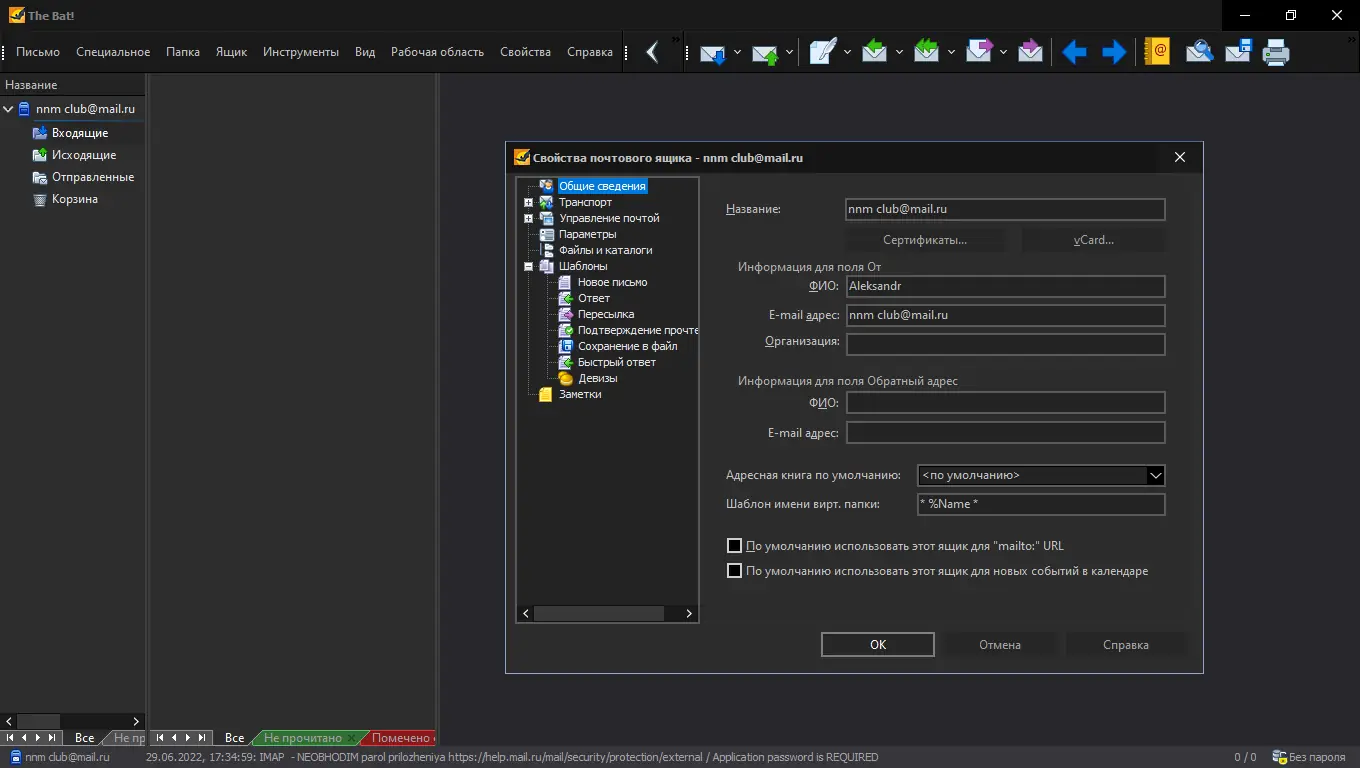
Task: Click the Отмена button
Action: pyautogui.click(x=1000, y=645)
